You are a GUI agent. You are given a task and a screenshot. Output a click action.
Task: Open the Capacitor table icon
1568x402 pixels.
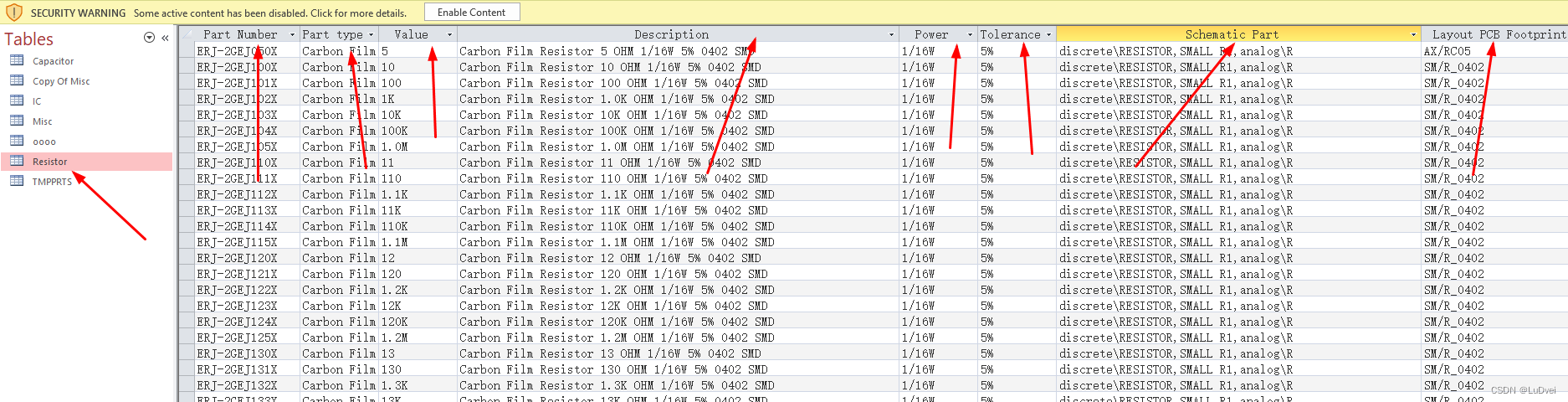coord(17,60)
